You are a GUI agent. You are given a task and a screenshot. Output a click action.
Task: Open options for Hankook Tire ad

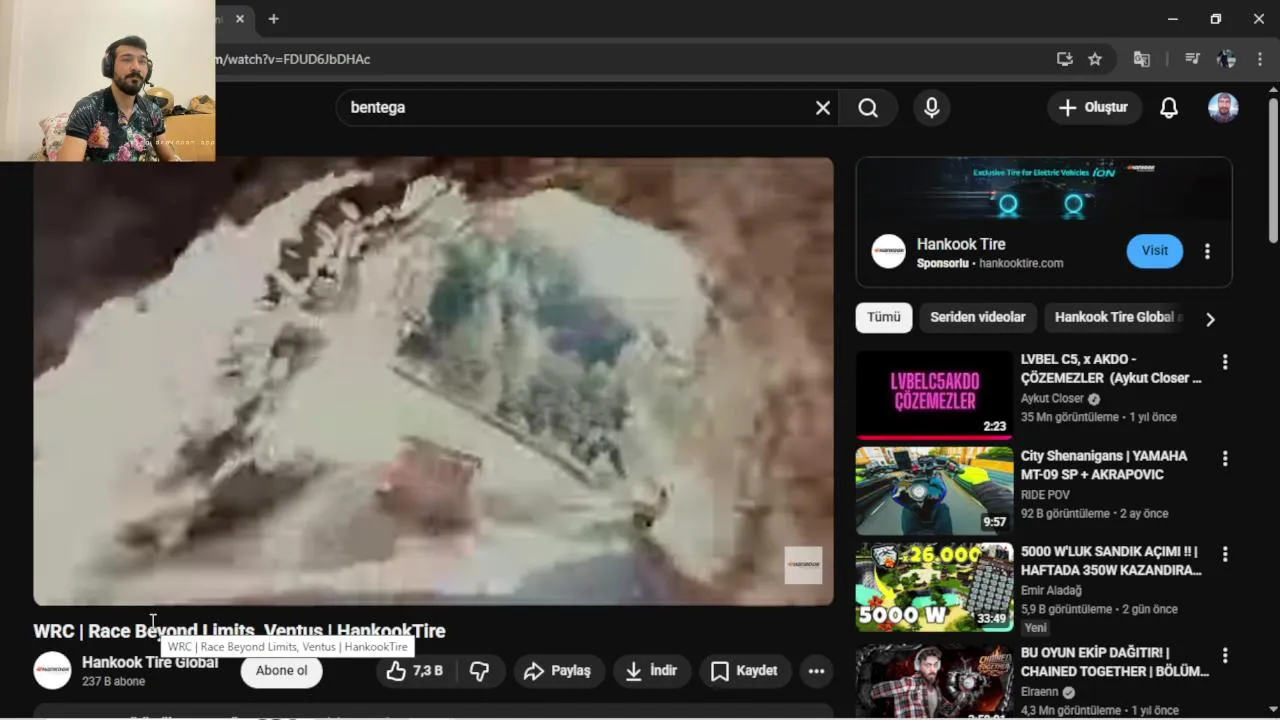1207,251
